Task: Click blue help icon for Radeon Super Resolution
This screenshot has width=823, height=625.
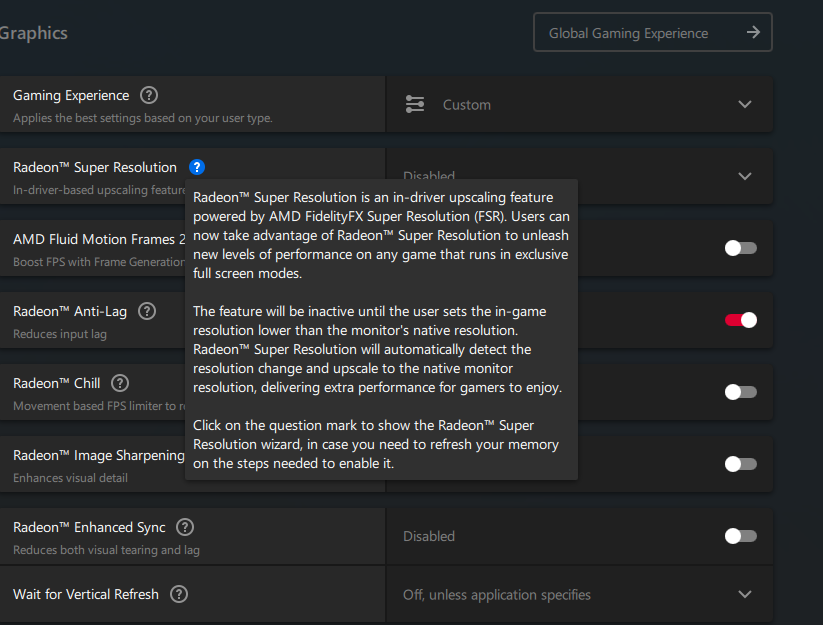Action: point(197,167)
